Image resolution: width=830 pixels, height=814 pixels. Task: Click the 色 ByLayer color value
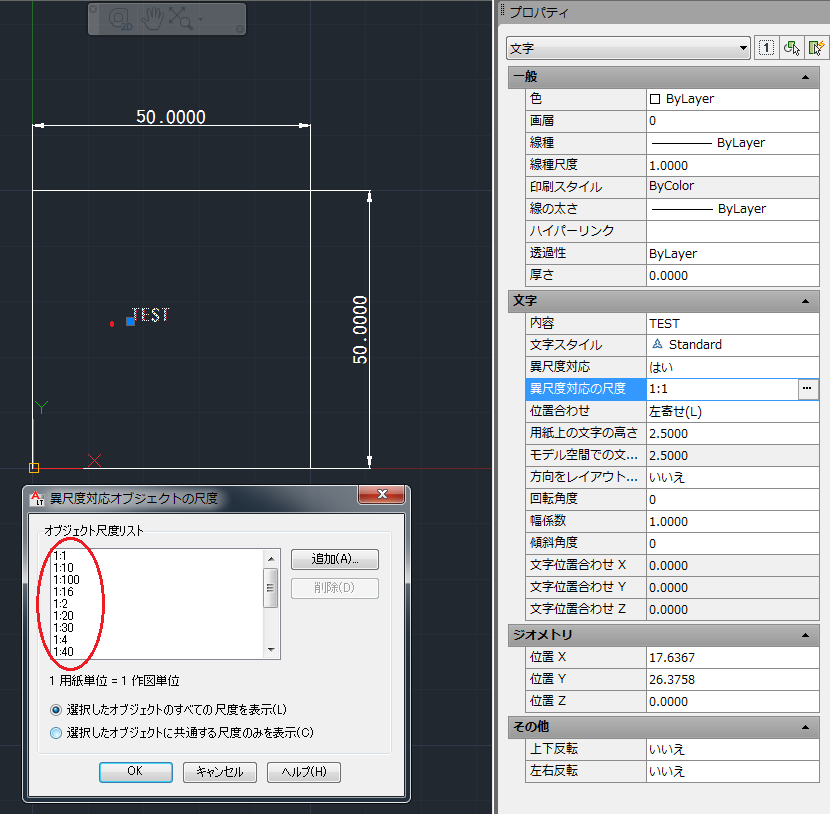[732, 99]
